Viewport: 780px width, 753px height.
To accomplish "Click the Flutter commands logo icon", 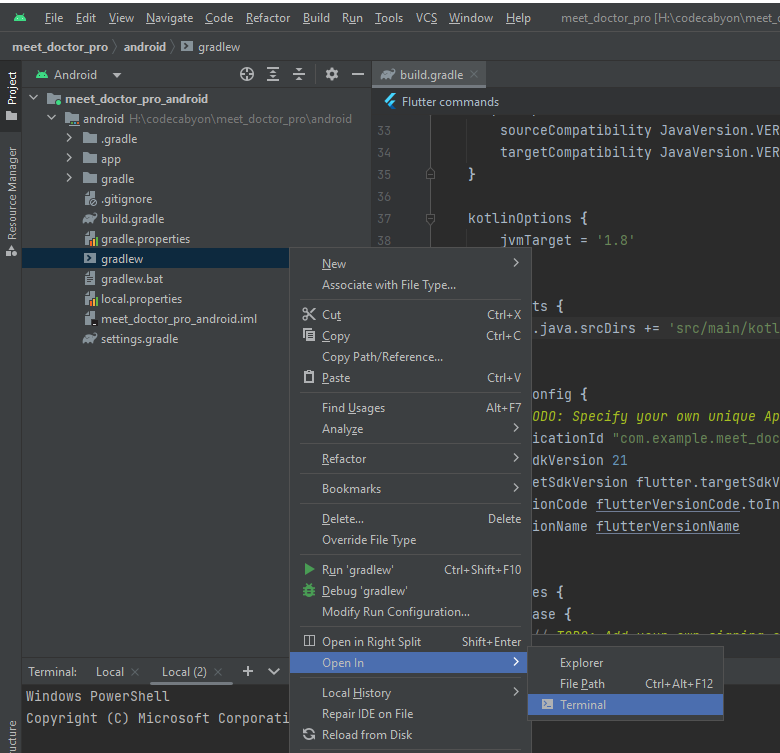I will click(390, 101).
